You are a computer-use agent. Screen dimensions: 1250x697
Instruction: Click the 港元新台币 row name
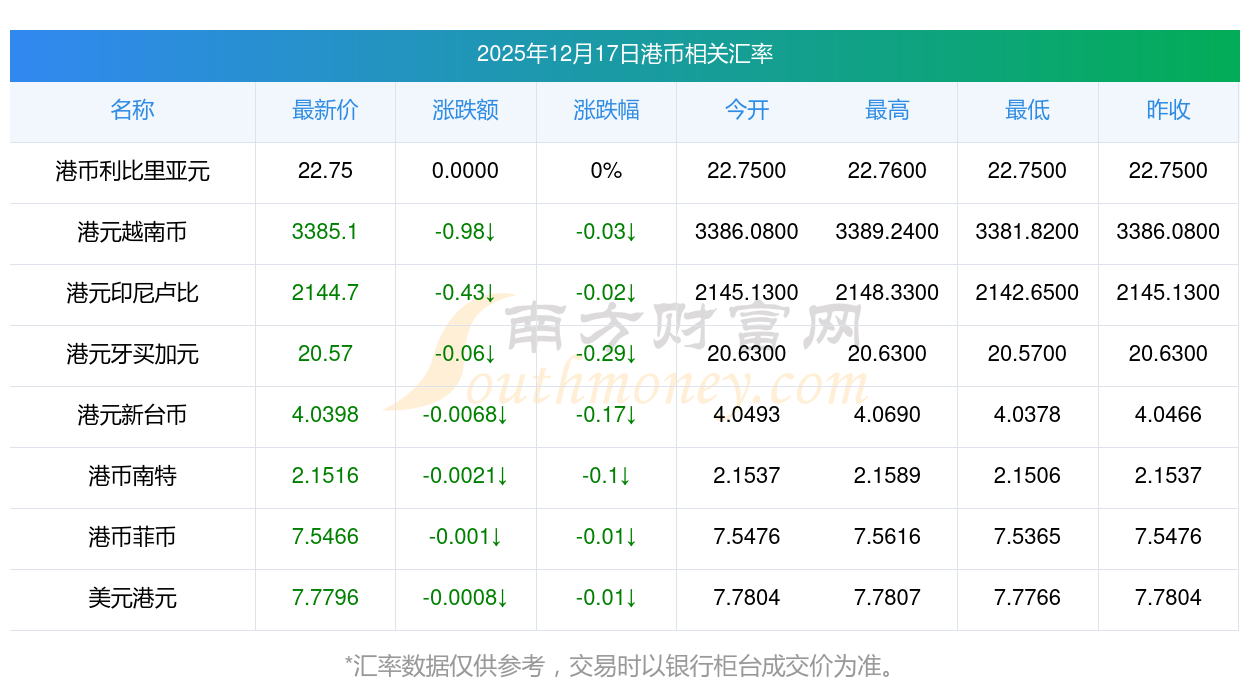click(132, 415)
